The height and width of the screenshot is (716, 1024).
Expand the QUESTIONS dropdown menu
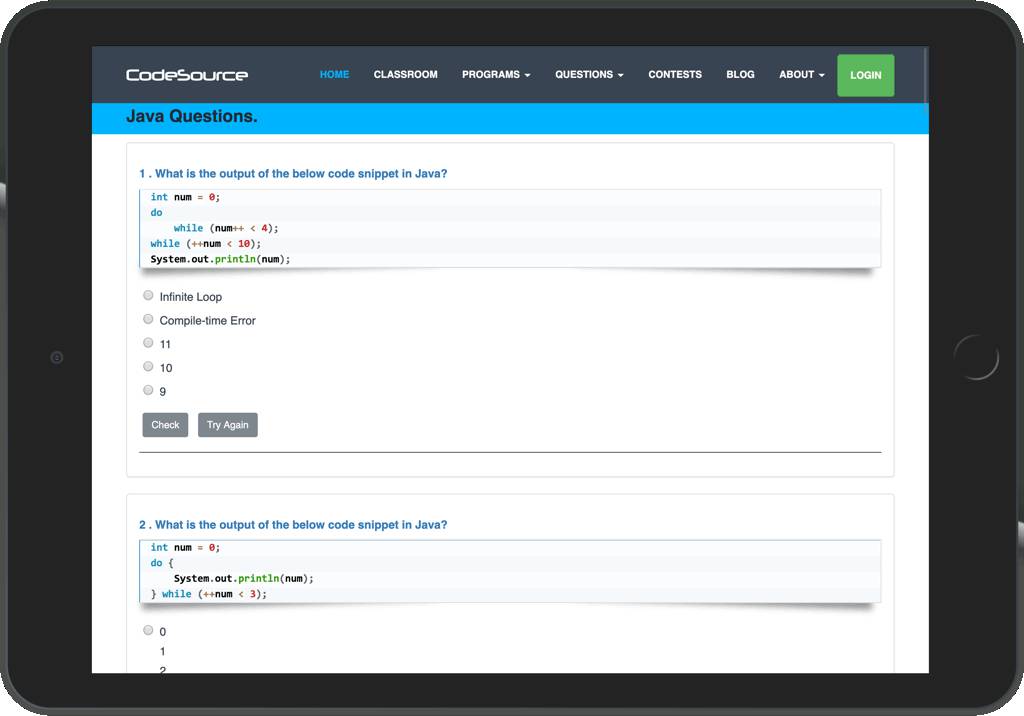pos(589,74)
